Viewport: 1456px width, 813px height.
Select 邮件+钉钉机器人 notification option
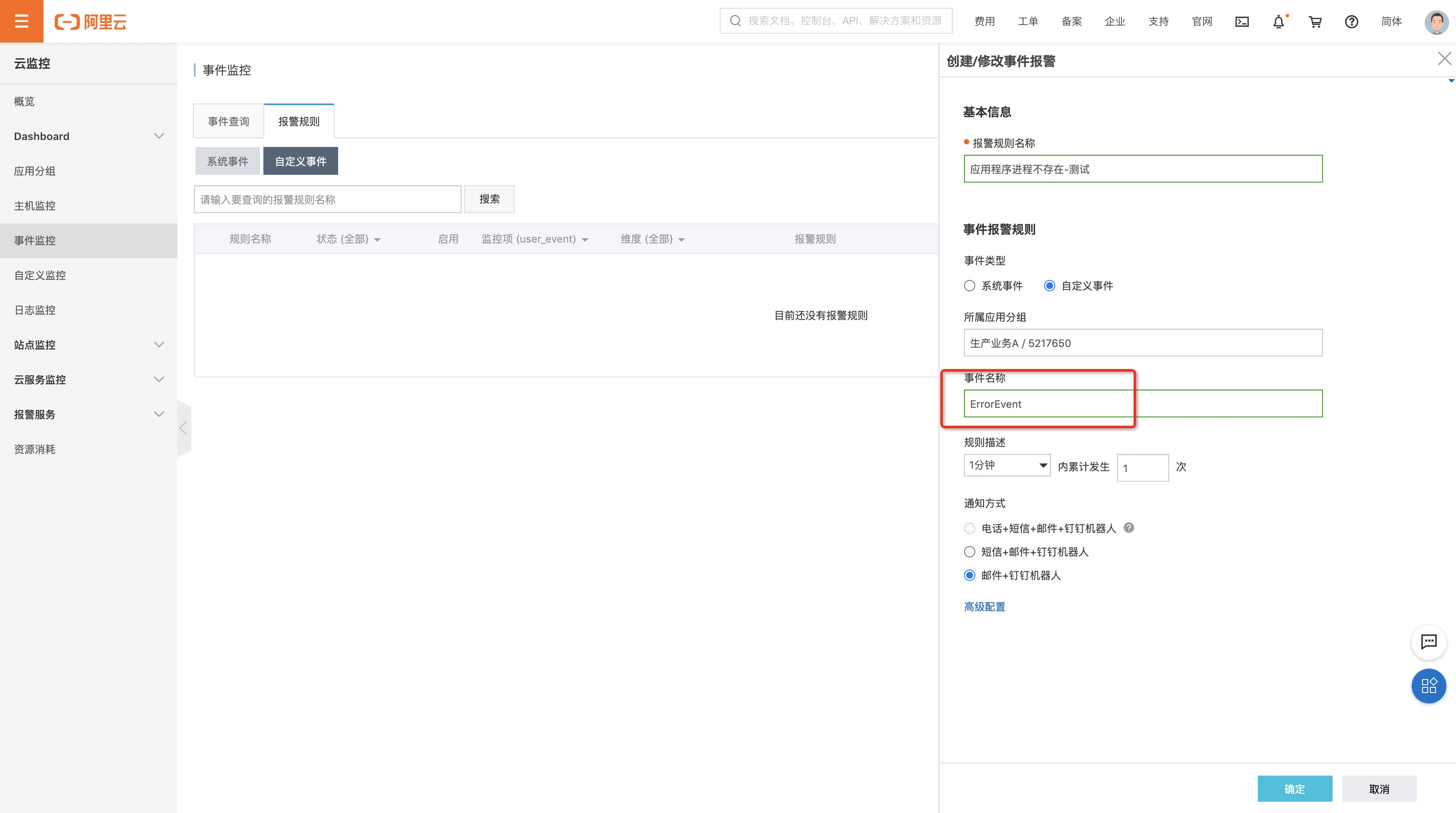[x=969, y=575]
